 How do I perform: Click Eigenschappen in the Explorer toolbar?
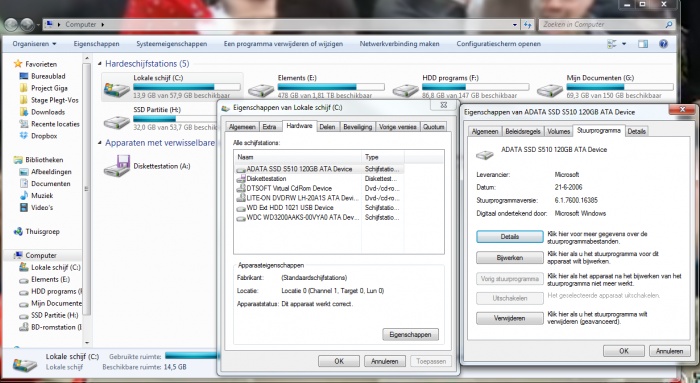point(96,44)
